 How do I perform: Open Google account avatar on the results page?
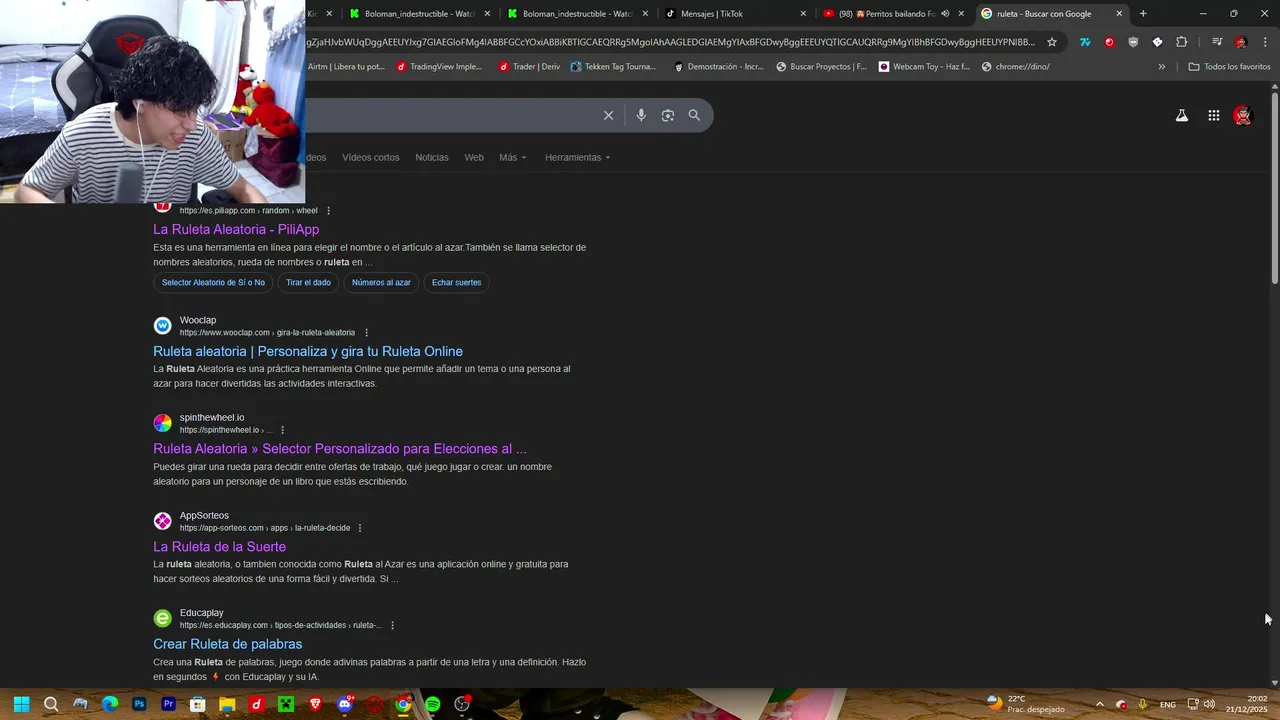click(1242, 116)
